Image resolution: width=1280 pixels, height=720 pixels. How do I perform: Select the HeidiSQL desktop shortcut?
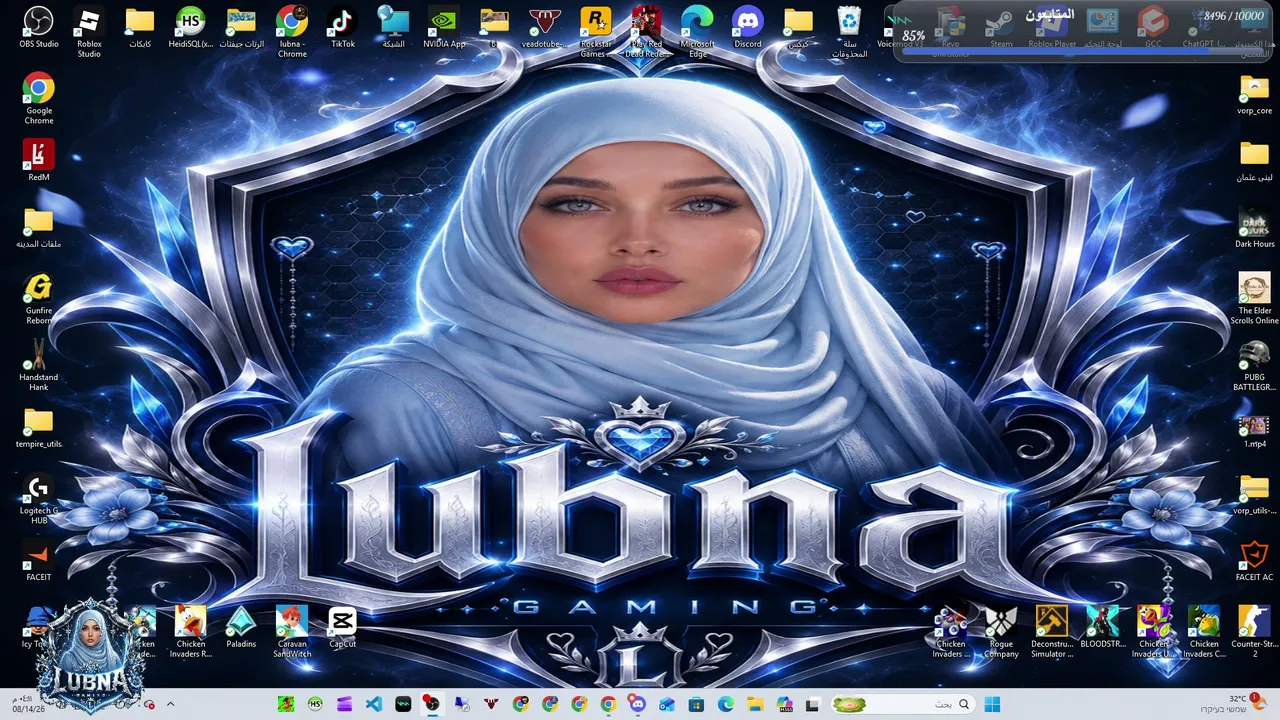[x=190, y=28]
